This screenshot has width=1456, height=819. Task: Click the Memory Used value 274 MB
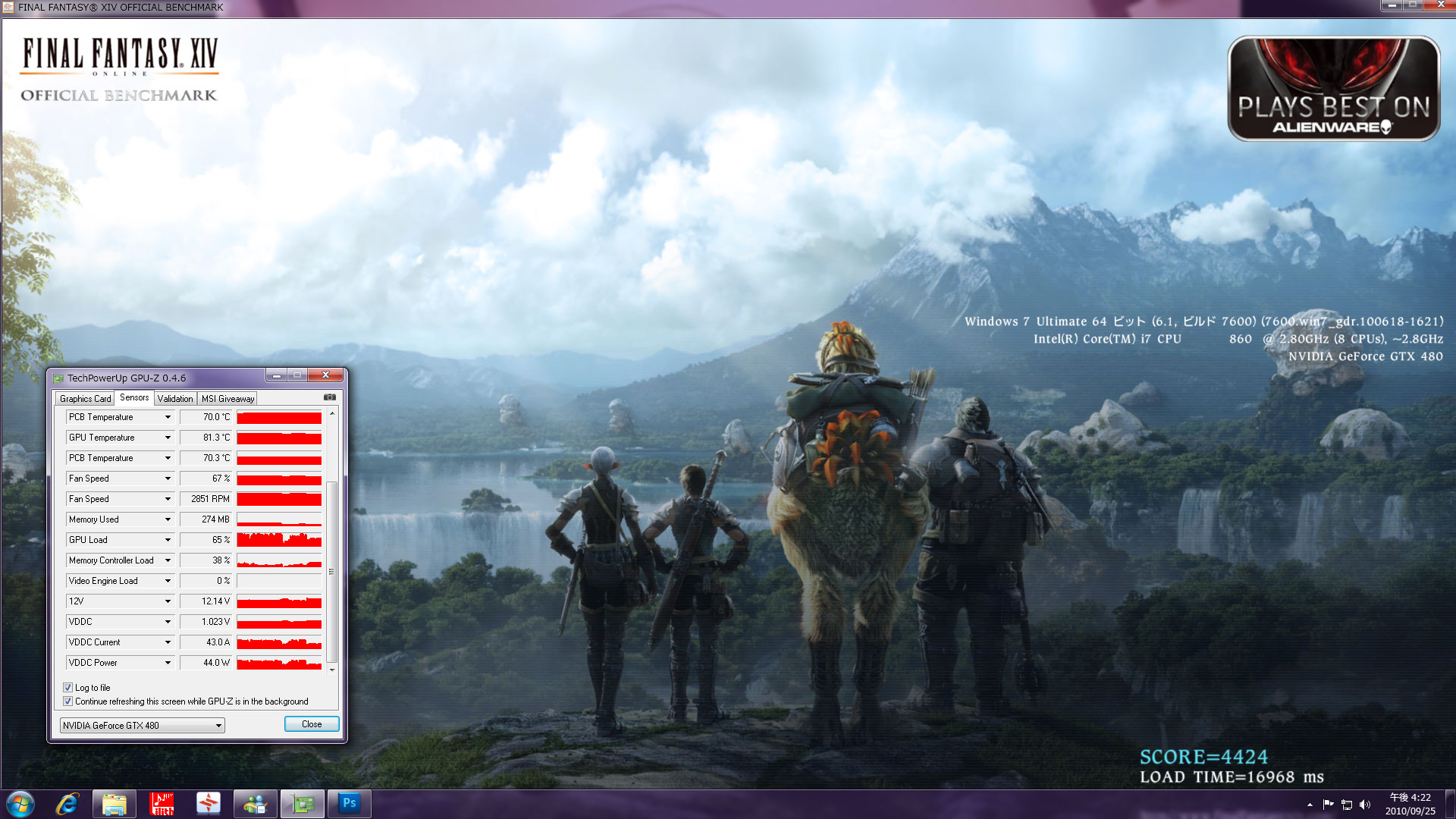(206, 519)
